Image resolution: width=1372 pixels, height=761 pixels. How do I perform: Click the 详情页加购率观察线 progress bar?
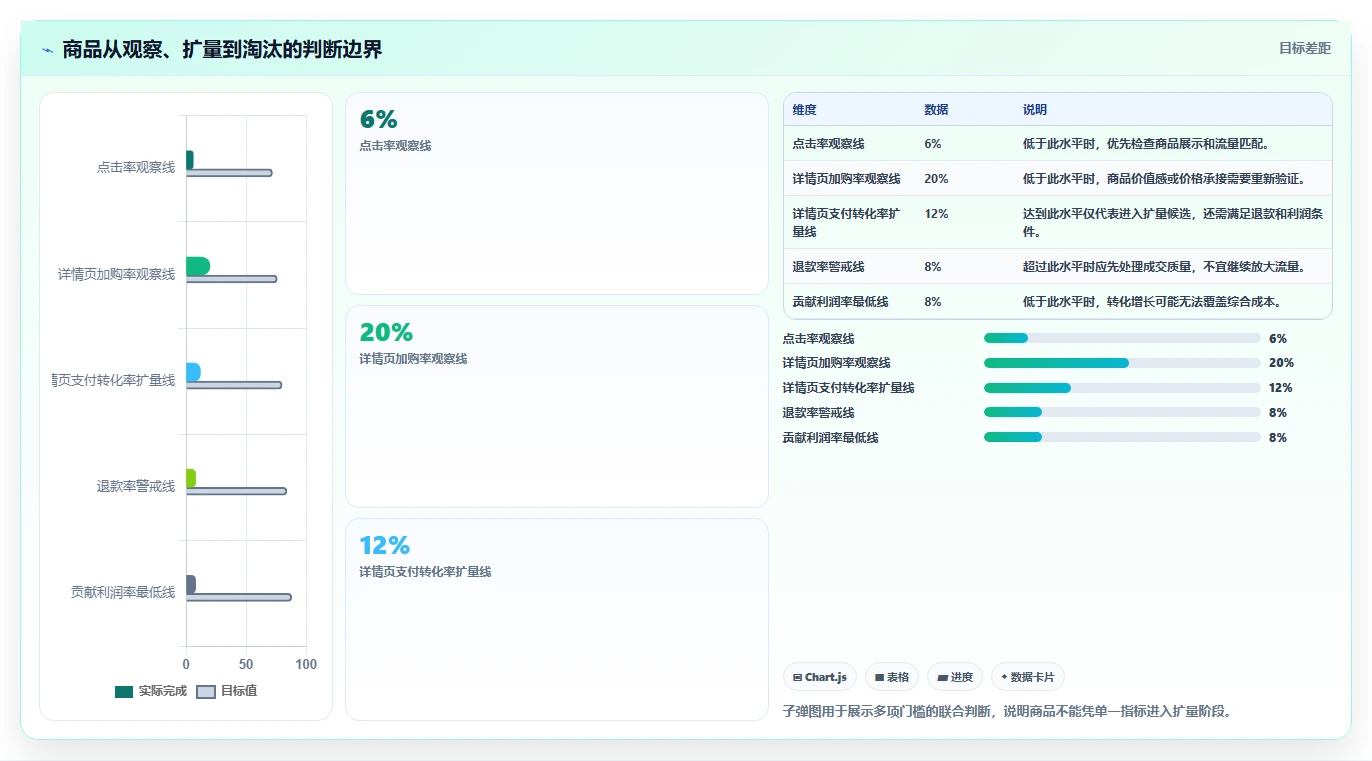1122,363
